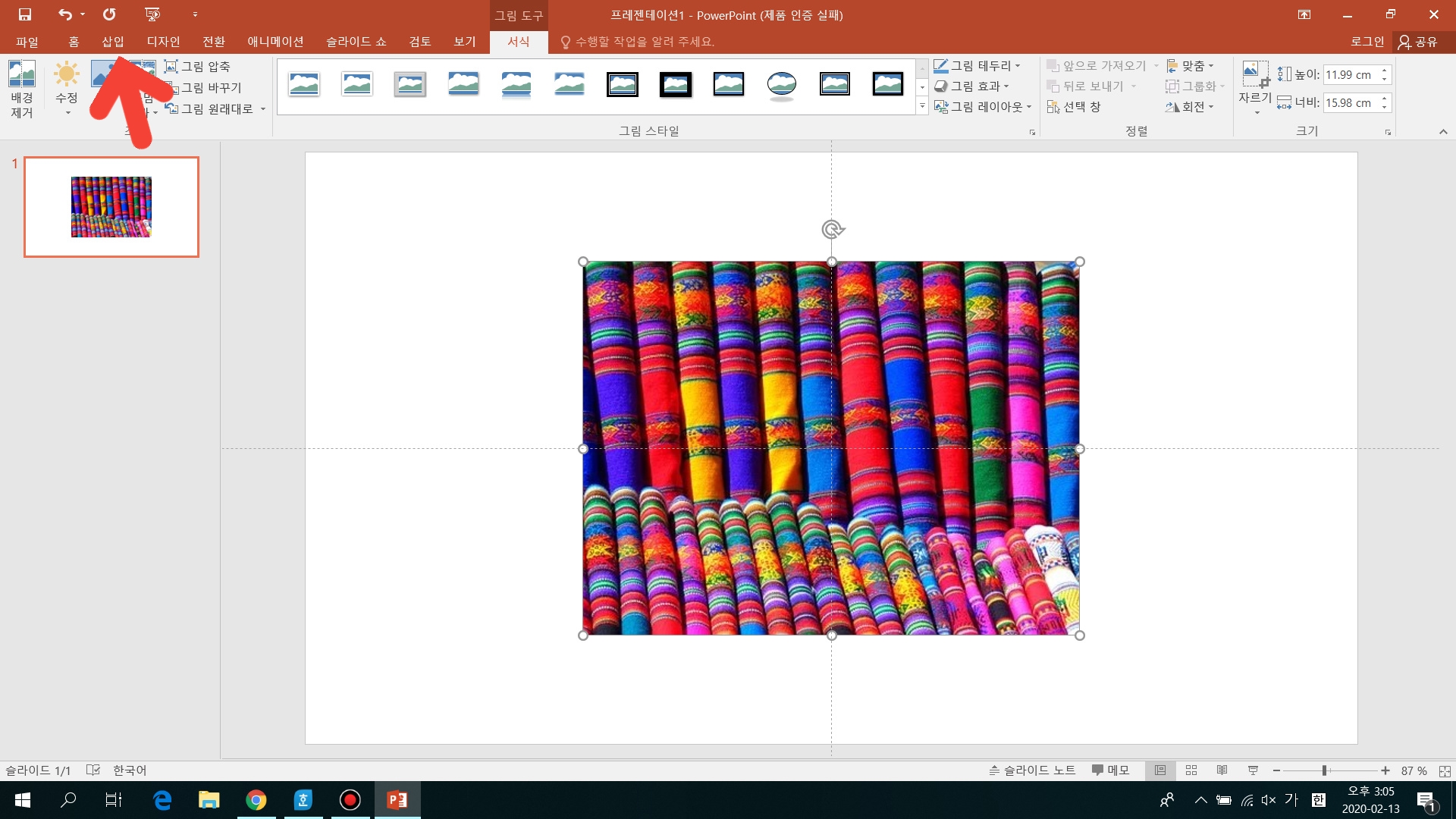Launch Chrome from the taskbar

256,800
